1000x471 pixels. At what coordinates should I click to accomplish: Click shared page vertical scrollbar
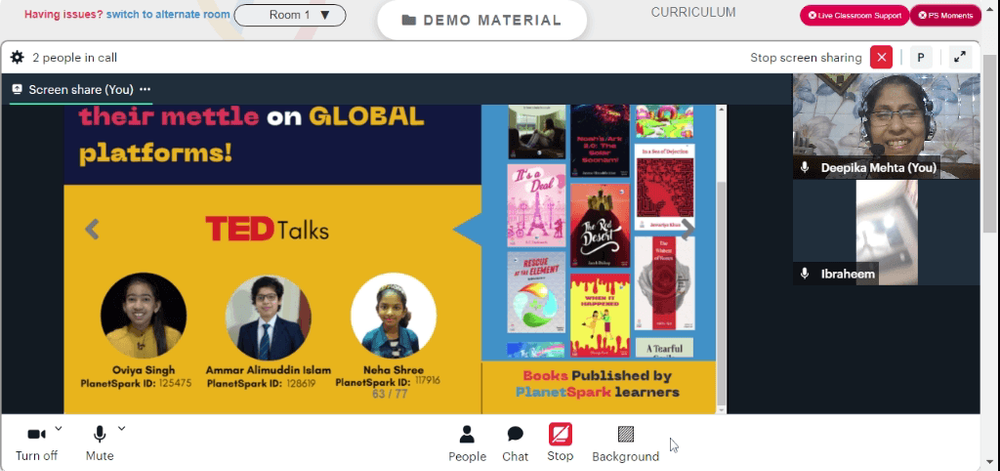pyautogui.click(x=721, y=259)
